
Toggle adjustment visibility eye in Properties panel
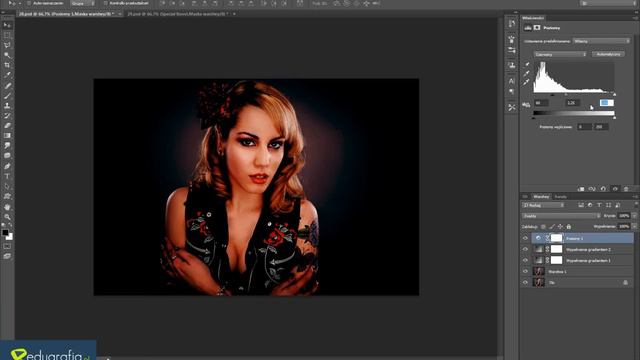click(615, 189)
